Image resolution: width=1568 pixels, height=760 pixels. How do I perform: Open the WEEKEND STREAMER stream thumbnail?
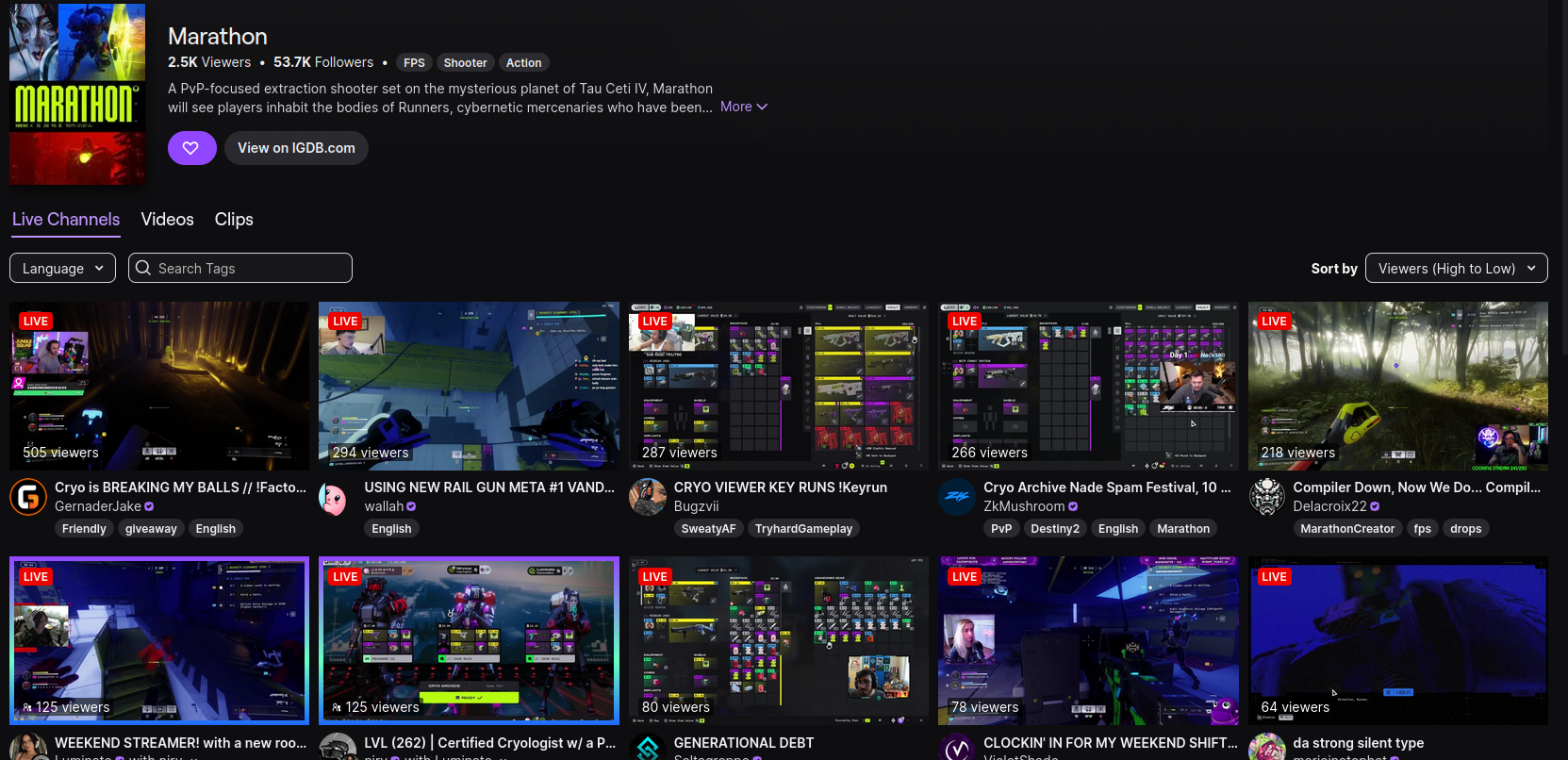(x=159, y=640)
